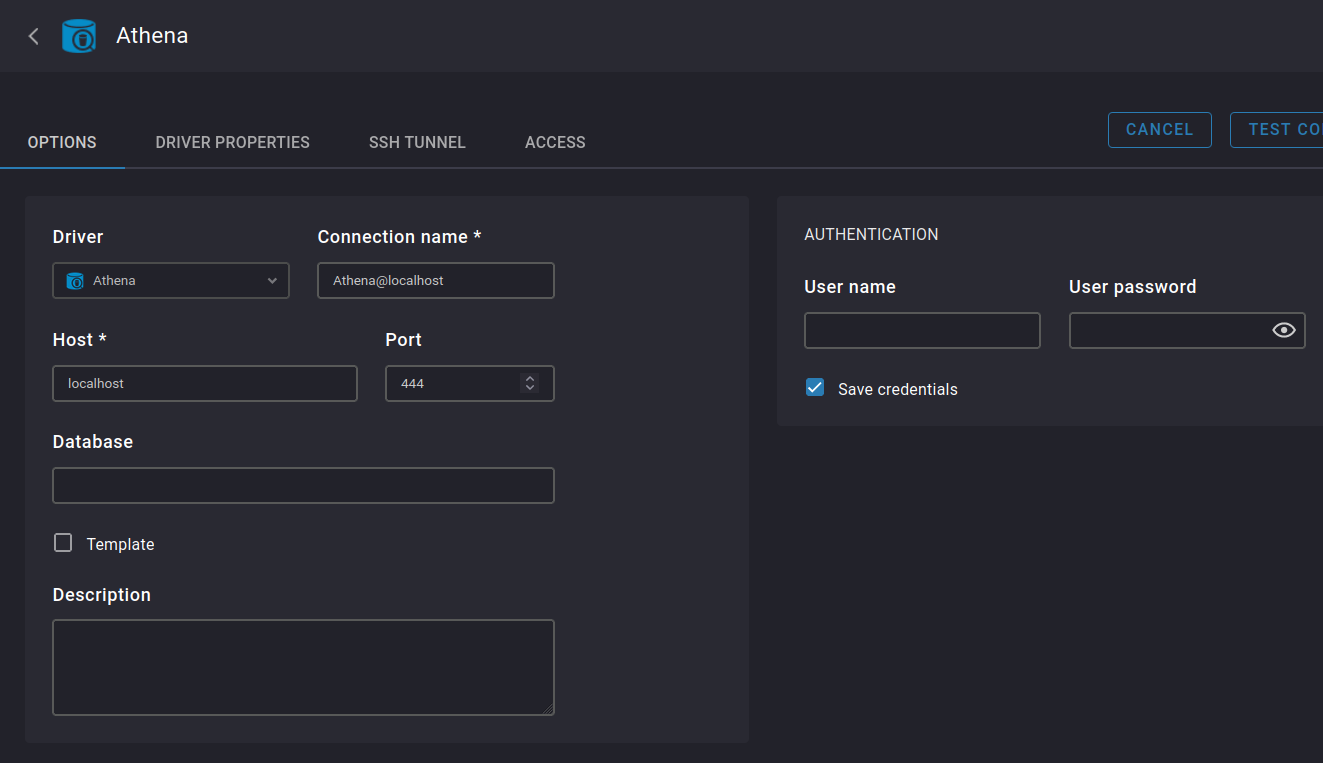The height and width of the screenshot is (763, 1323).
Task: Expand the driver selector chevron
Action: coord(272,281)
